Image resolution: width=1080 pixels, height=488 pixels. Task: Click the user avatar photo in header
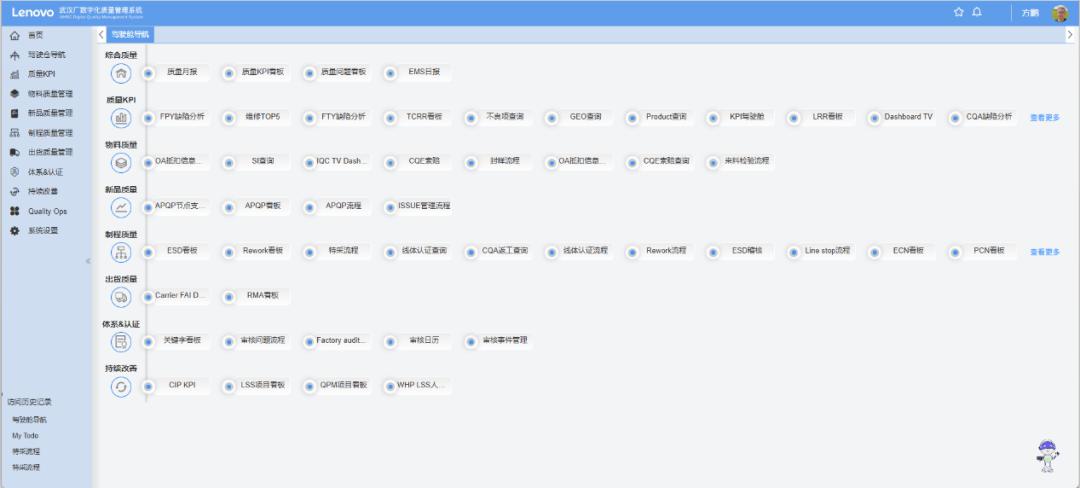tap(1060, 13)
